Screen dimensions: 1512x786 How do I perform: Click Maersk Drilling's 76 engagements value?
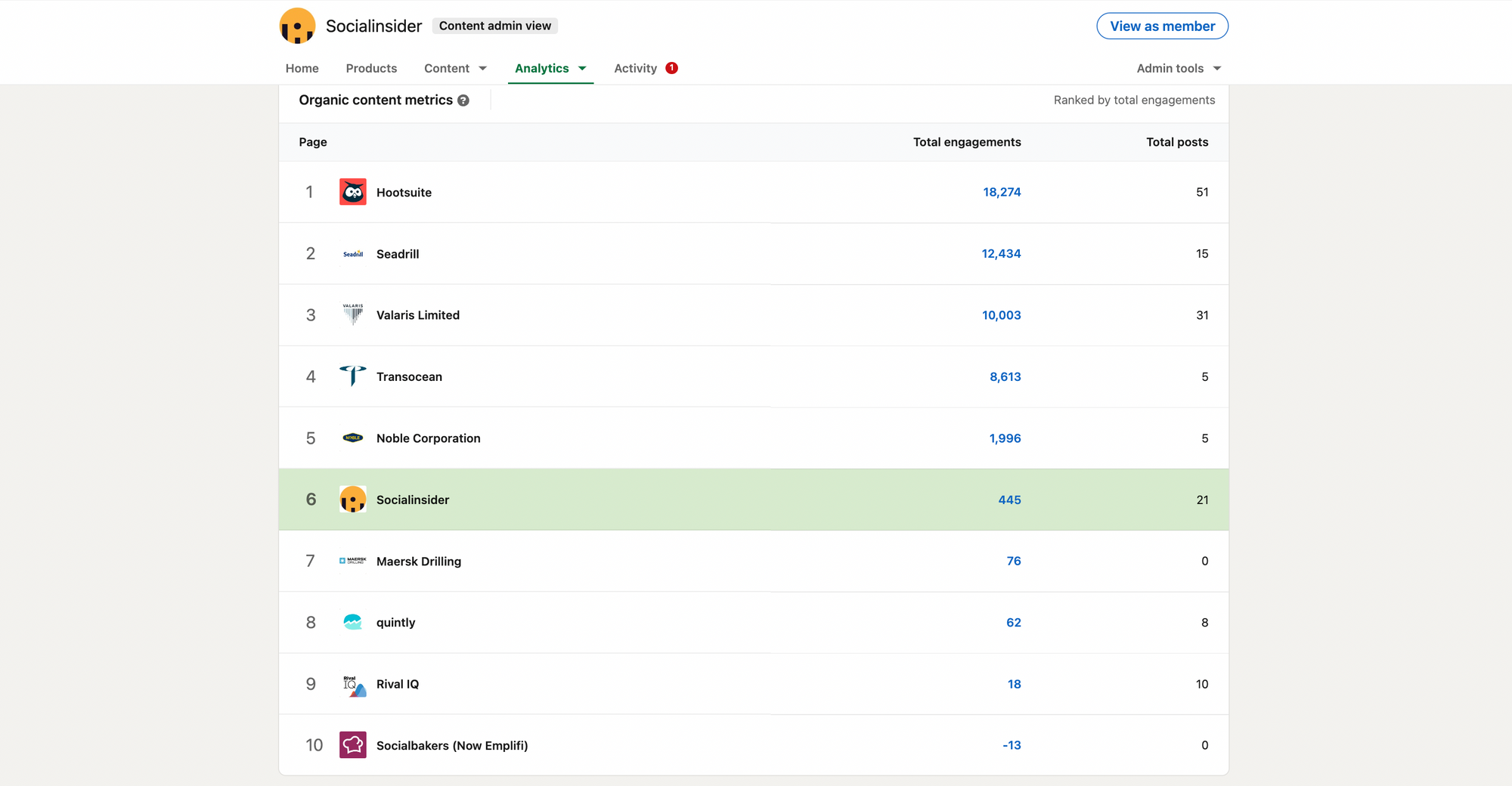click(x=1014, y=561)
